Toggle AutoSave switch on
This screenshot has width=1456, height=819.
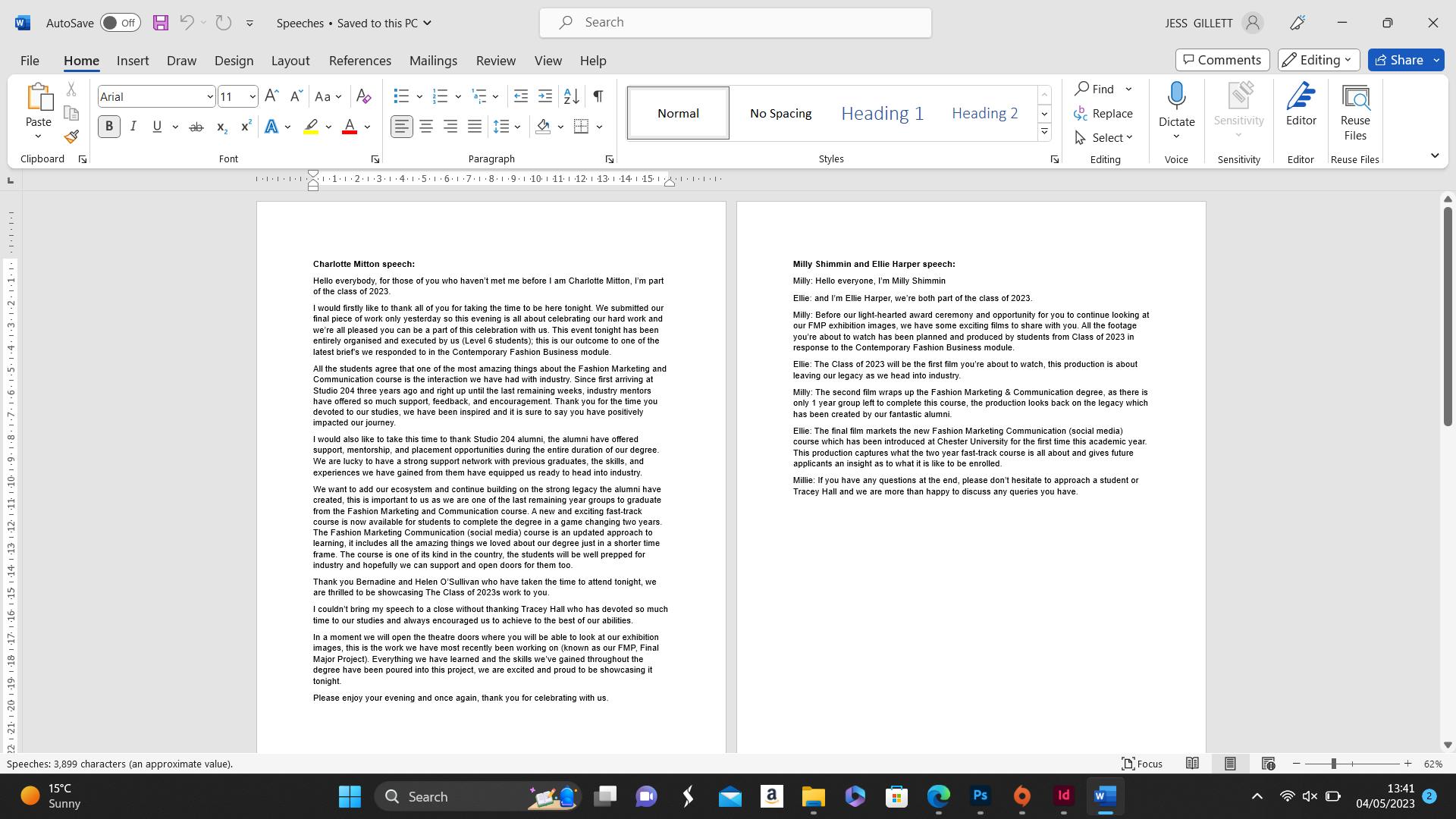120,23
